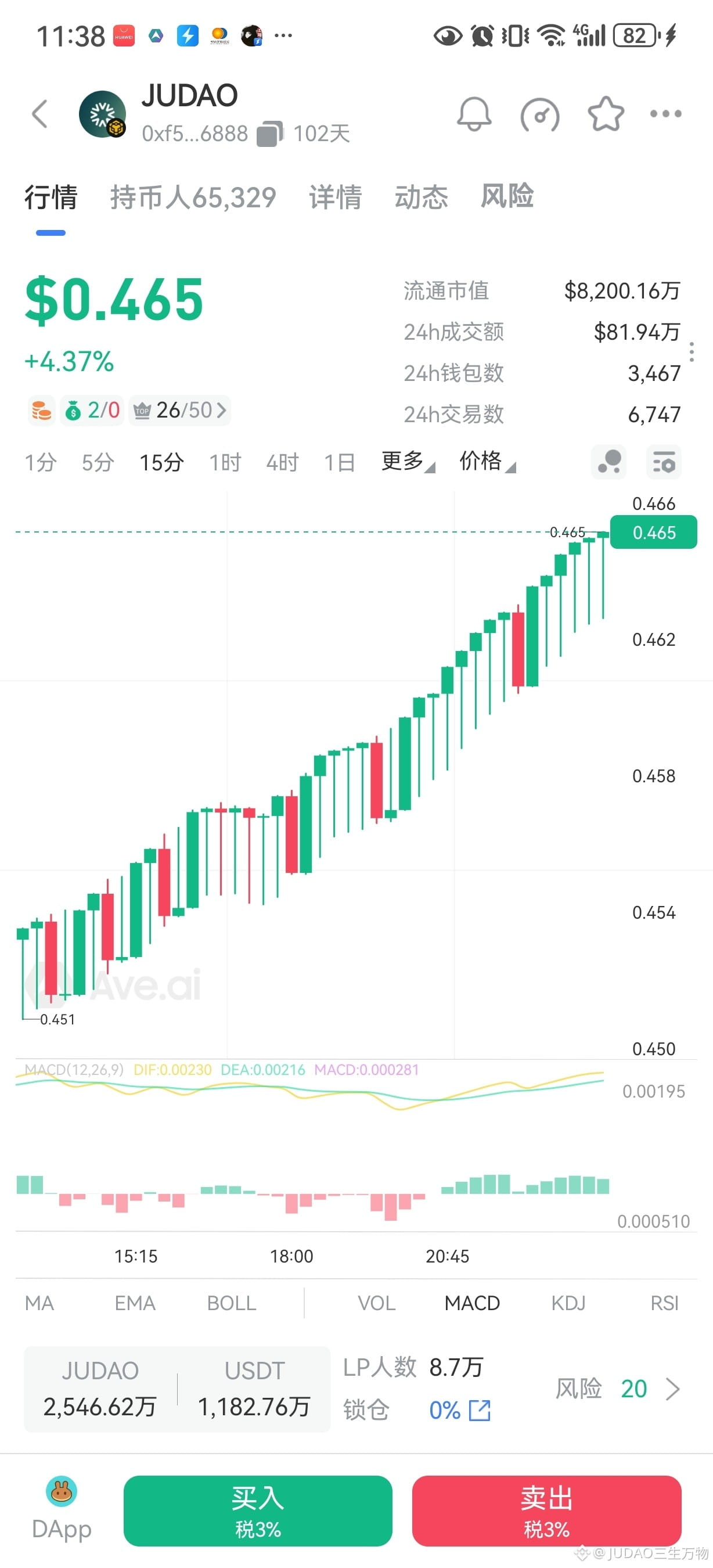Select 5分 chart interval
Image resolution: width=713 pixels, height=1568 pixels.
pos(98,462)
